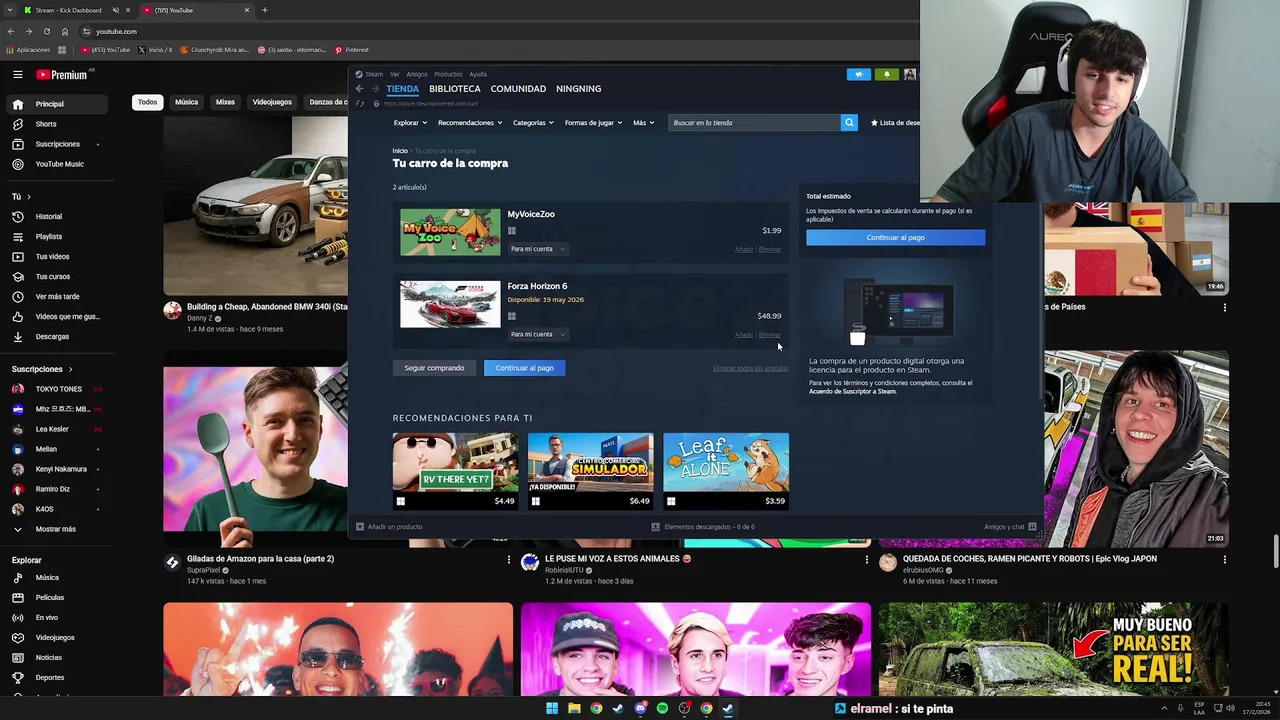The height and width of the screenshot is (720, 1280).
Task: Click Windows Start button on taskbar
Action: (551, 708)
